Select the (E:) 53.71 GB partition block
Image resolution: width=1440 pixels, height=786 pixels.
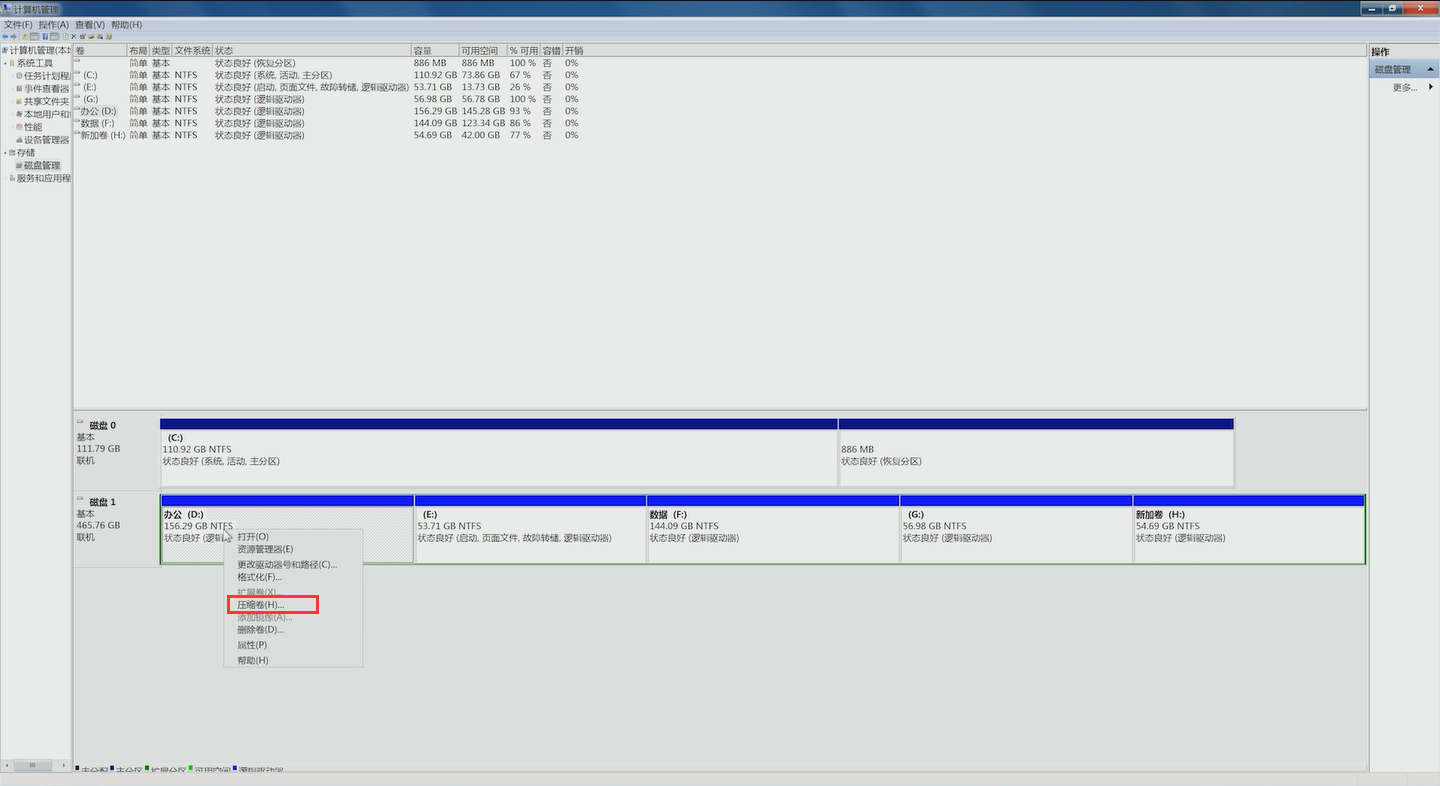(530, 528)
